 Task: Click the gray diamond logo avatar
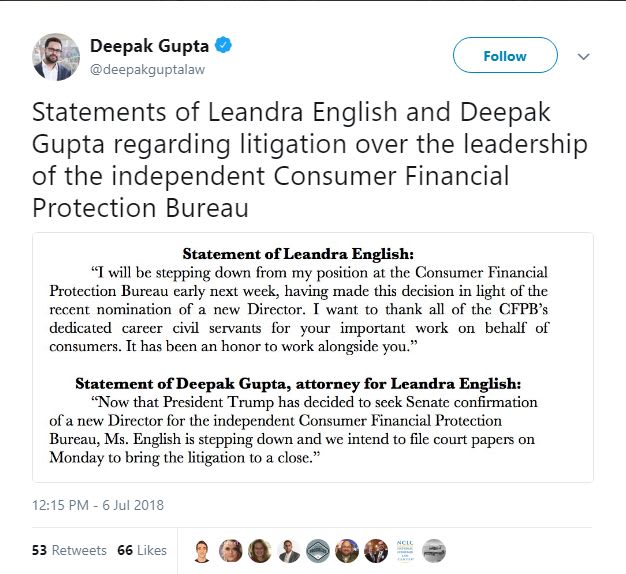[318, 551]
